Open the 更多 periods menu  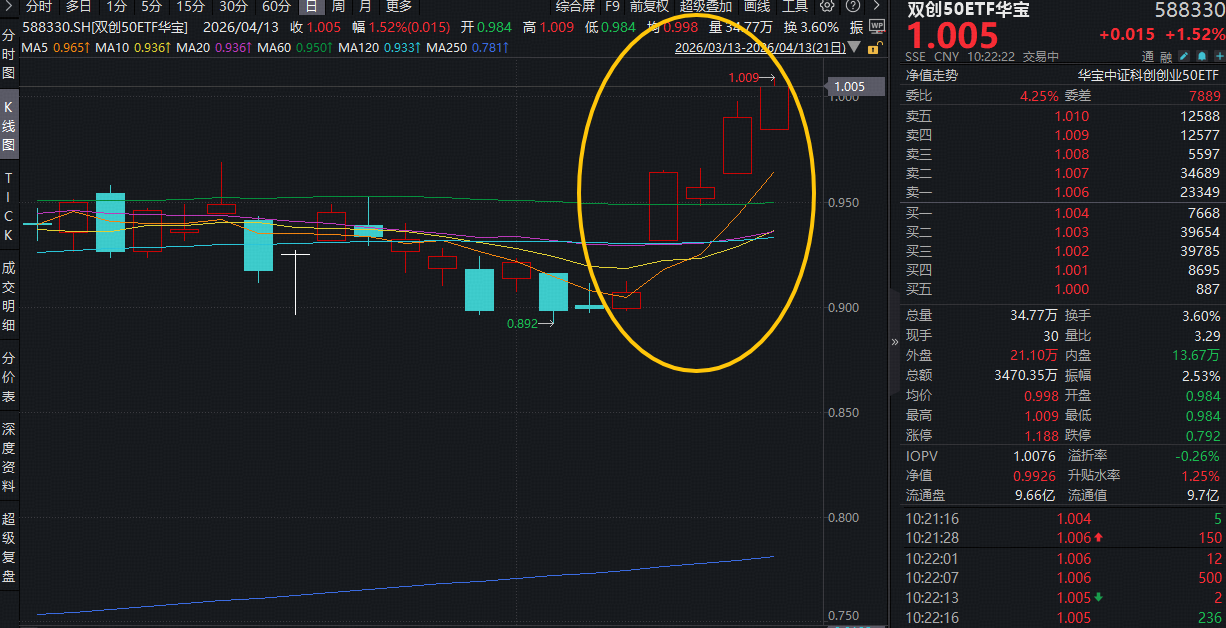(398, 6)
